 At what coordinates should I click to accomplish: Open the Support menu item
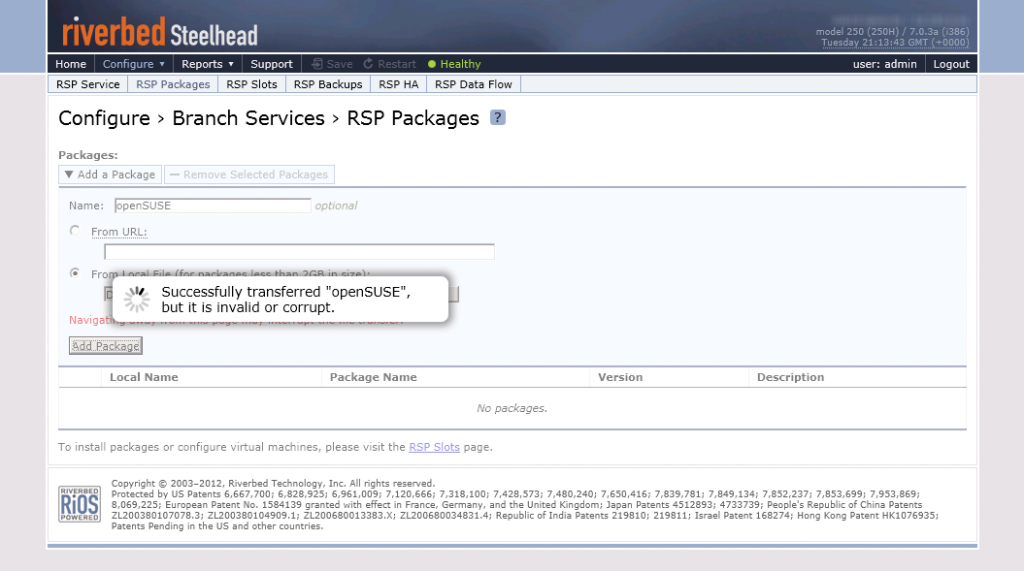click(x=272, y=64)
